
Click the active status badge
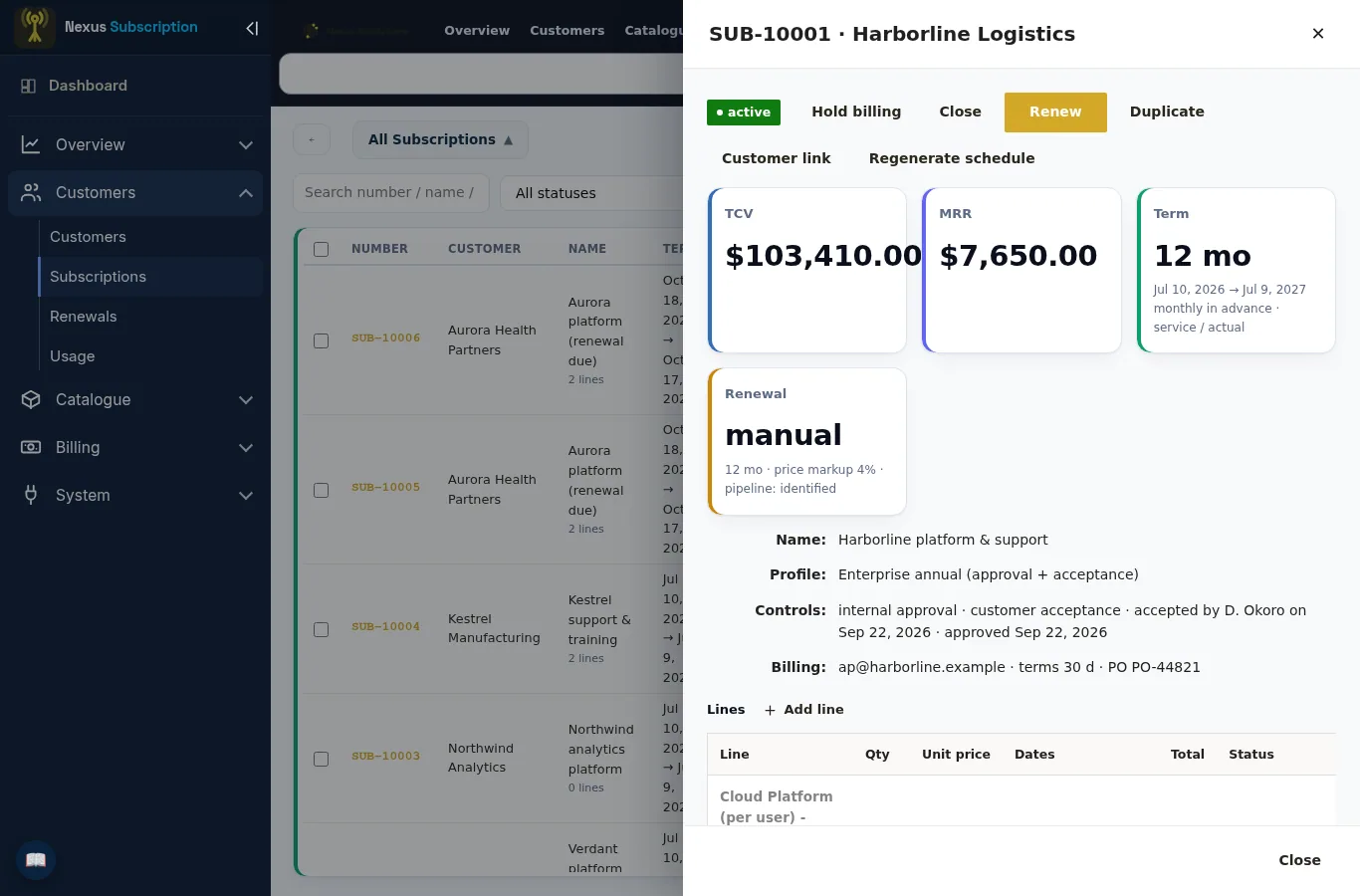(x=744, y=112)
